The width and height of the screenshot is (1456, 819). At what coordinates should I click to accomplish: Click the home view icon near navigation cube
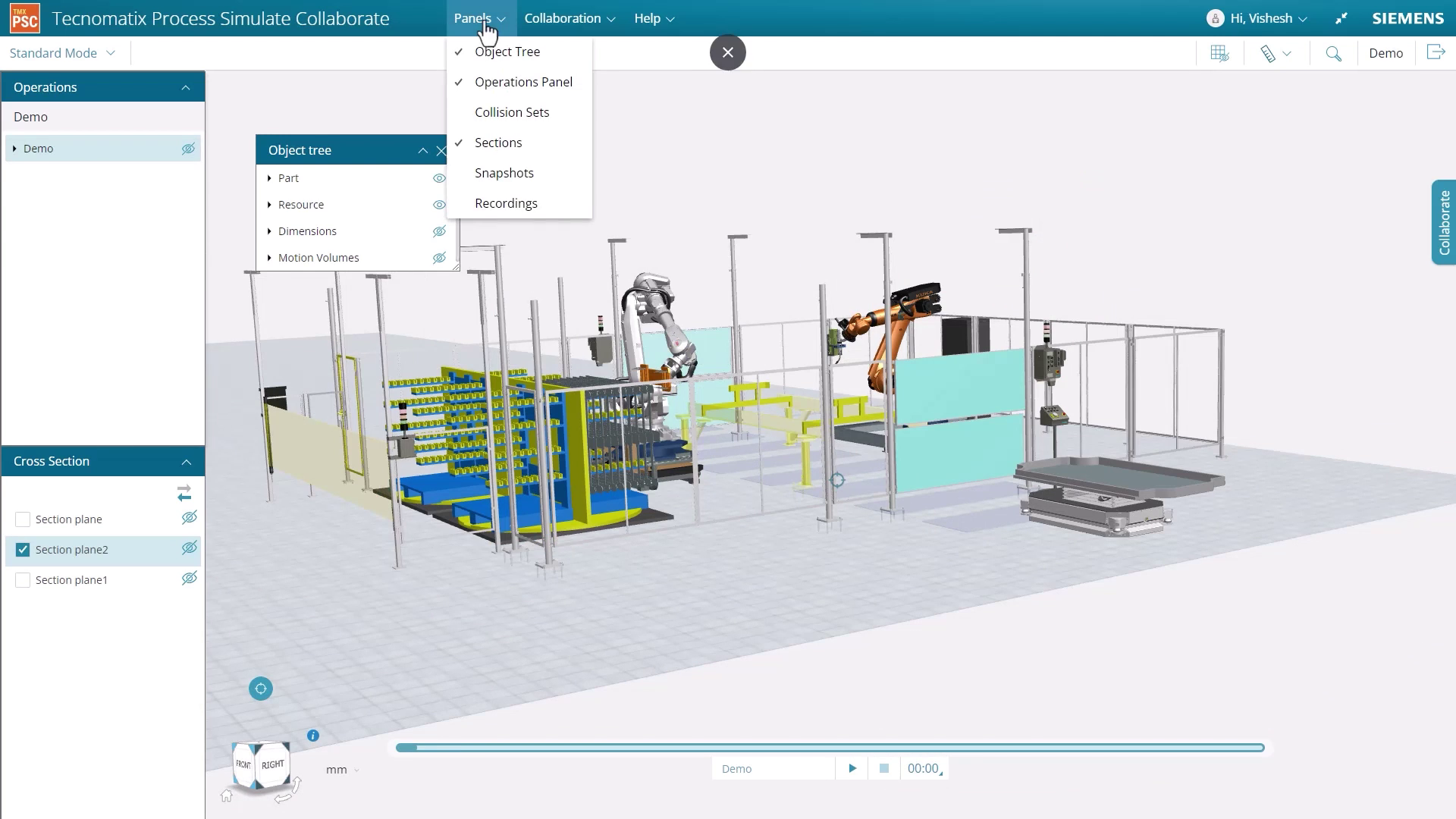coord(226,795)
